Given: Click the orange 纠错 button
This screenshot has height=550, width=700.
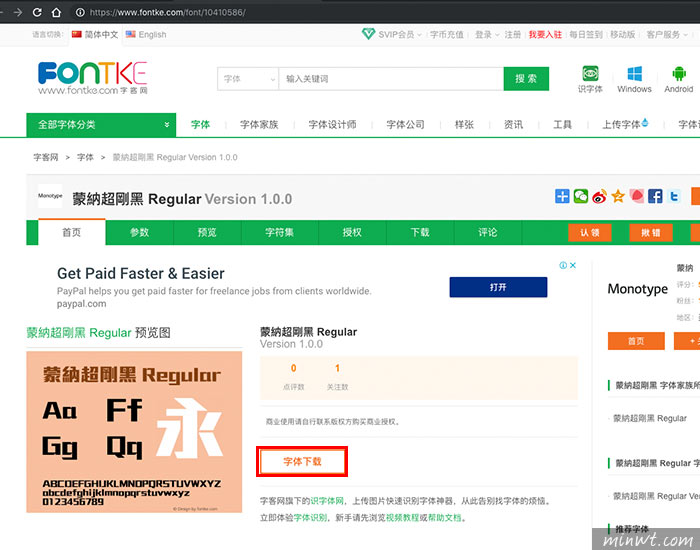Looking at the screenshot, I should (x=651, y=233).
